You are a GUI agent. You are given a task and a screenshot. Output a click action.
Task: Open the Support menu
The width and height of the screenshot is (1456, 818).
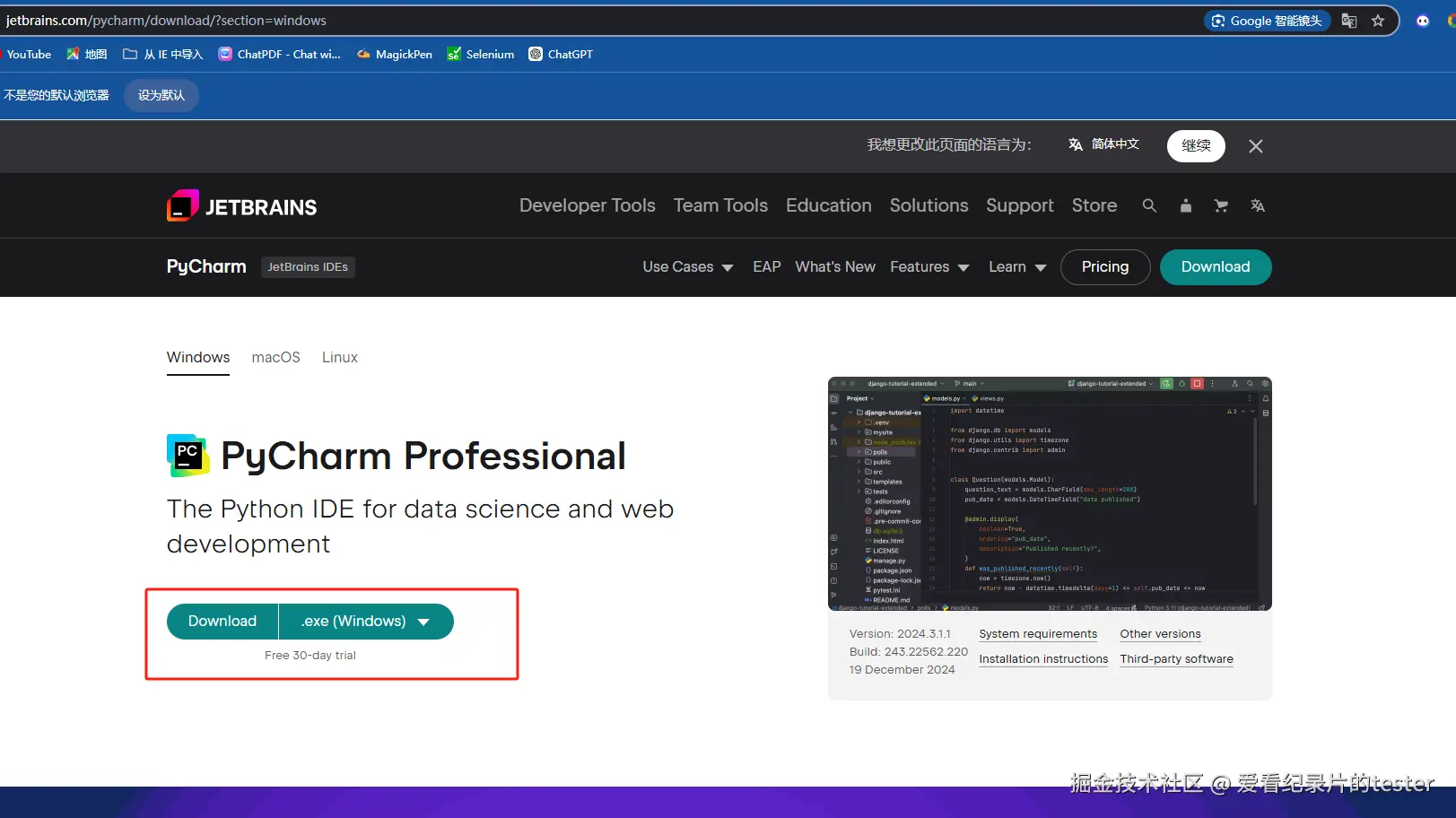(1020, 205)
